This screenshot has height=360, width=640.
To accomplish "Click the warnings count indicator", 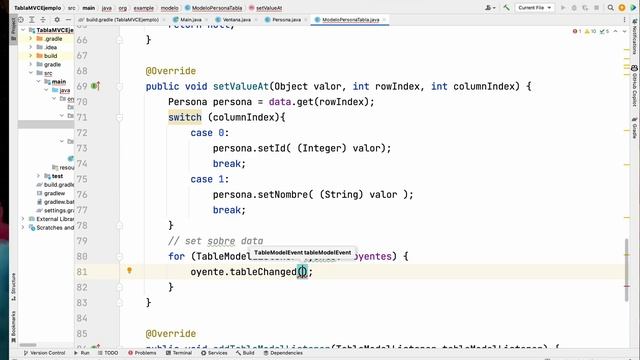I will coord(590,31).
